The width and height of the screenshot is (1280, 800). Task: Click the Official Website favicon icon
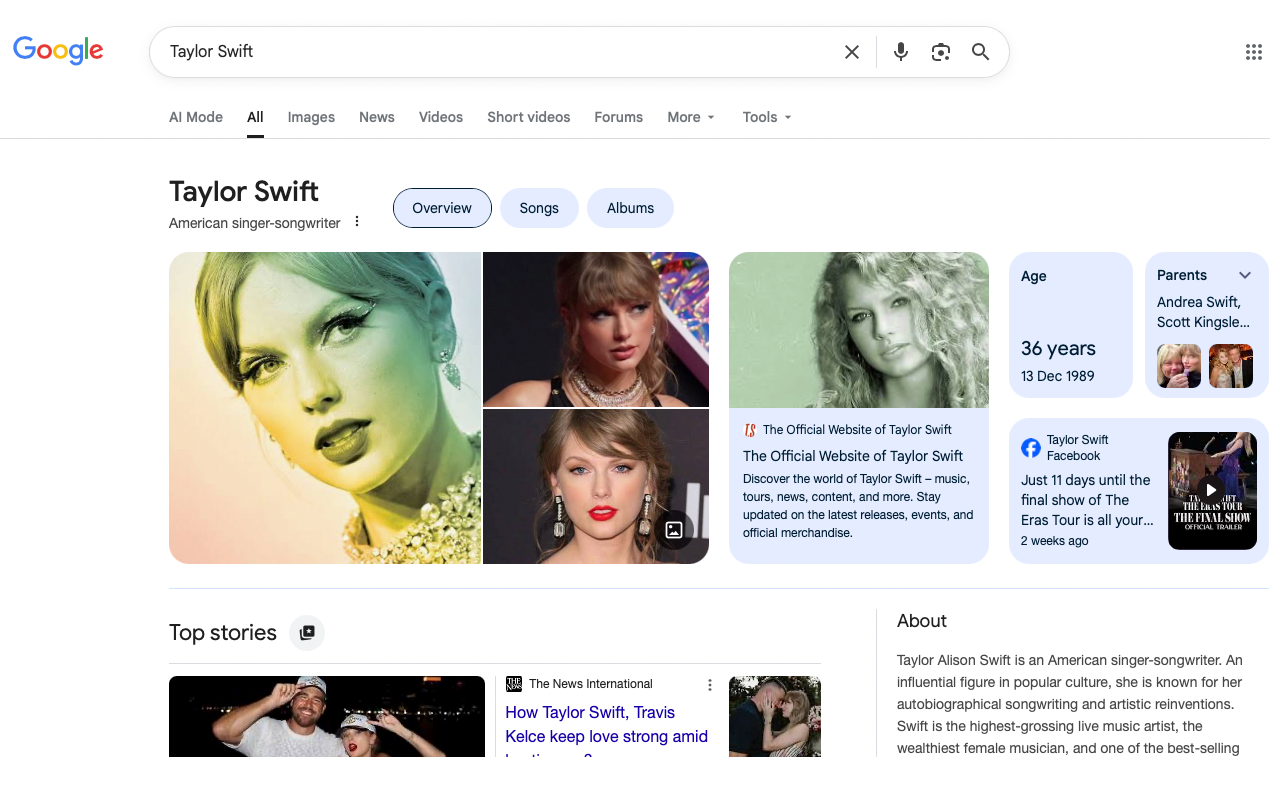[x=750, y=430]
